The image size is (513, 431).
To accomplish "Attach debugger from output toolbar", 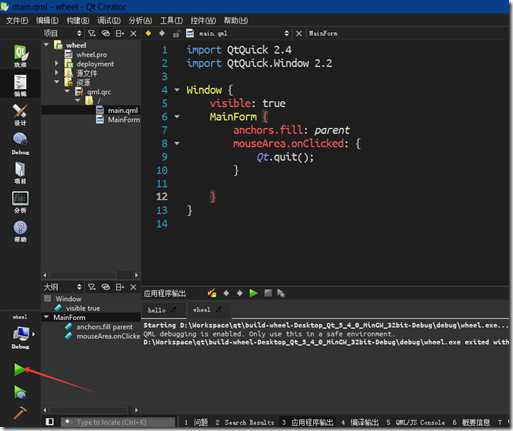I will coord(281,293).
